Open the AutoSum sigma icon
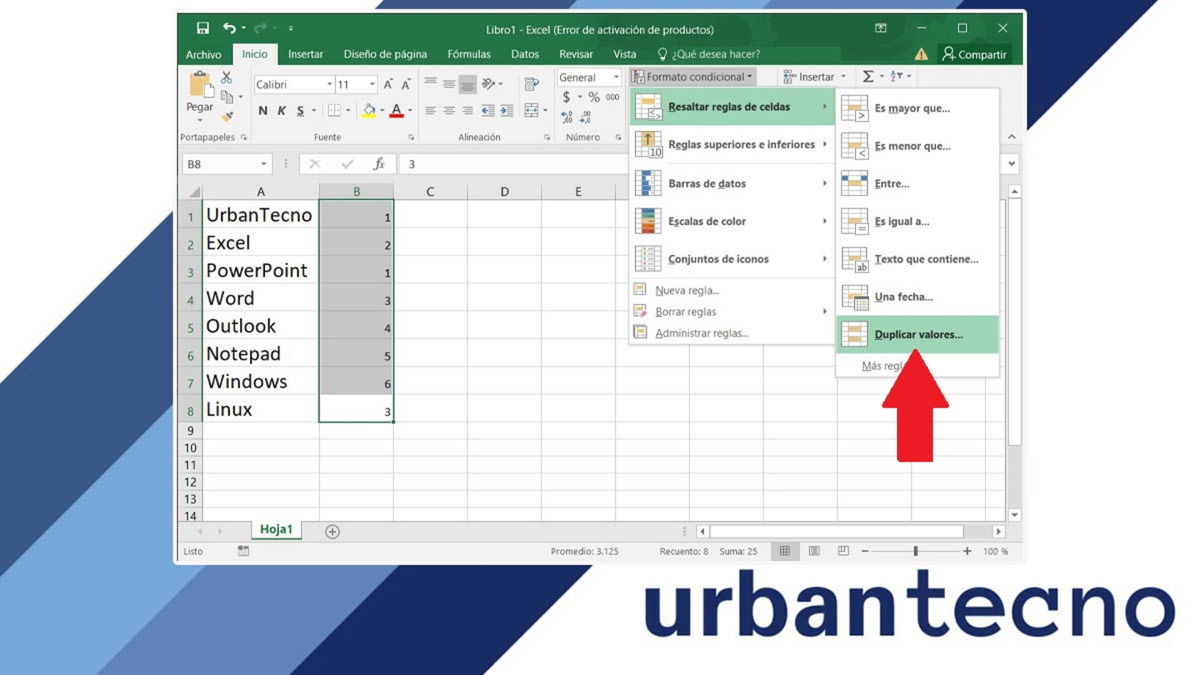The image size is (1200, 675). [868, 76]
